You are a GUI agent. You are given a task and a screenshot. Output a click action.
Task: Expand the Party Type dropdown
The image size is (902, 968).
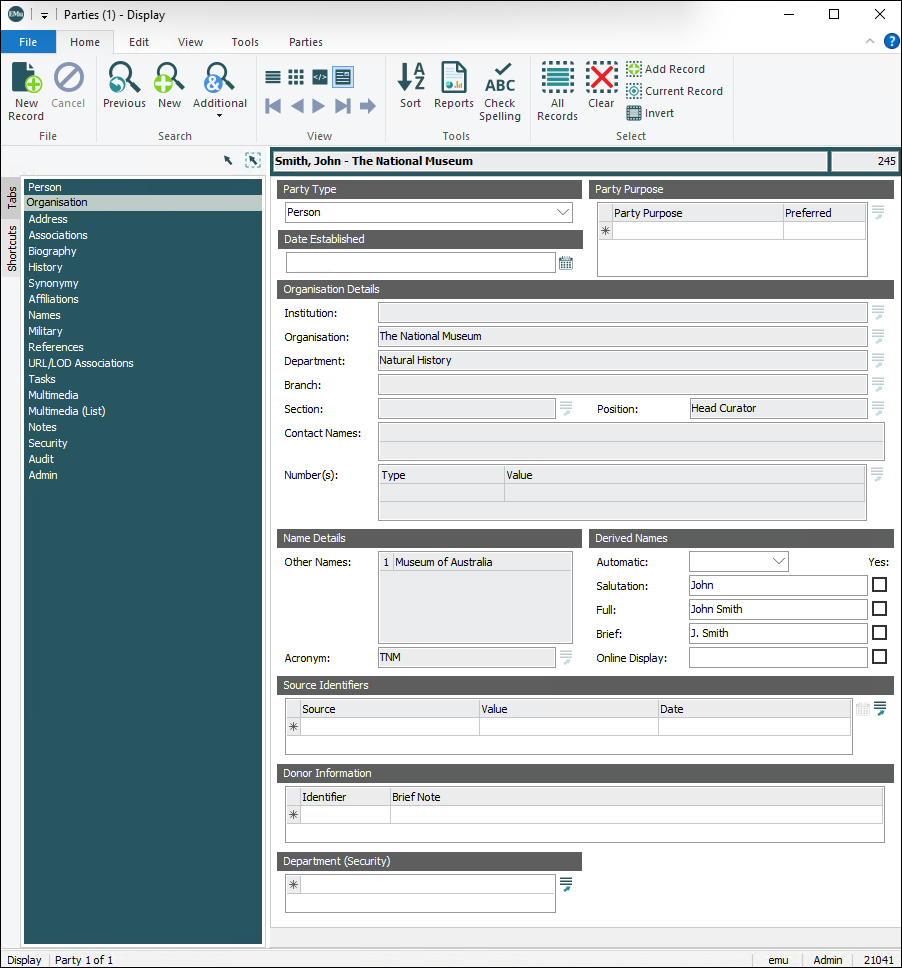coord(562,212)
